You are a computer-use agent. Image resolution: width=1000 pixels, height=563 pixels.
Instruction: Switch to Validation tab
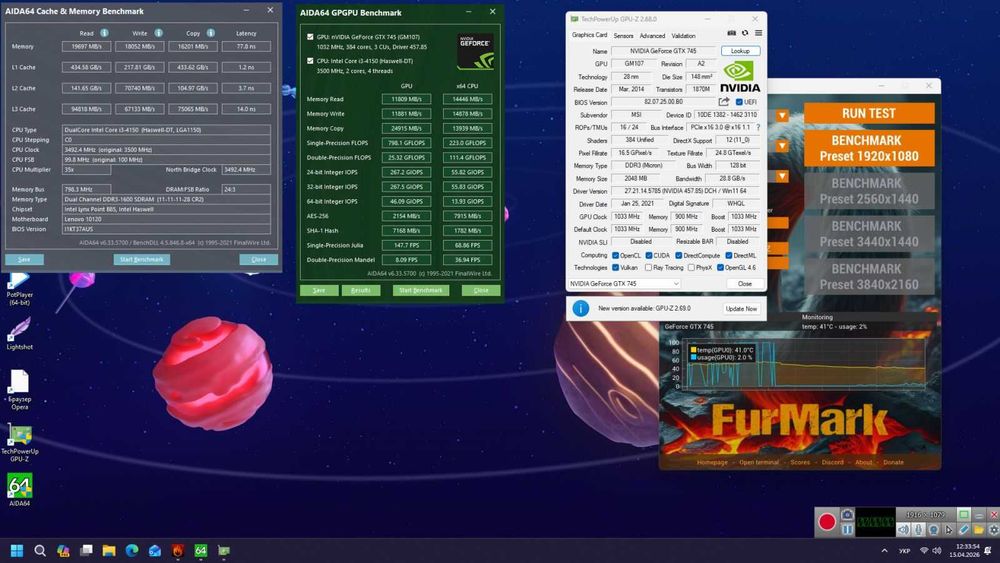coord(683,36)
